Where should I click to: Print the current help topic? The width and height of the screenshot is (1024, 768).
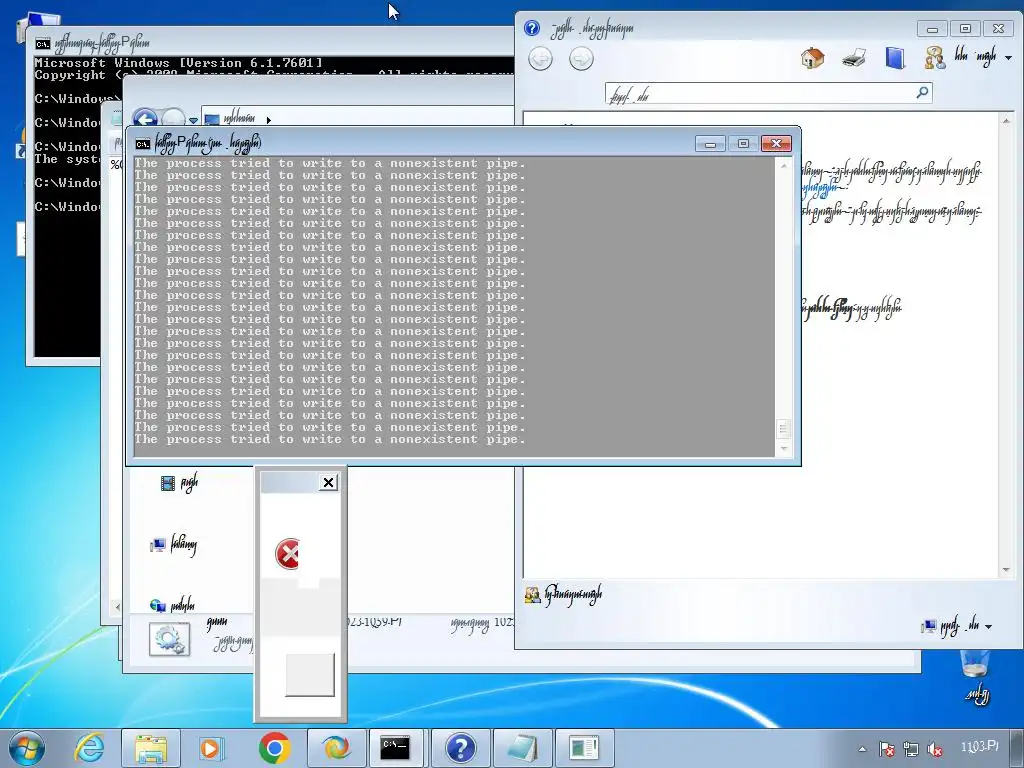coord(854,58)
